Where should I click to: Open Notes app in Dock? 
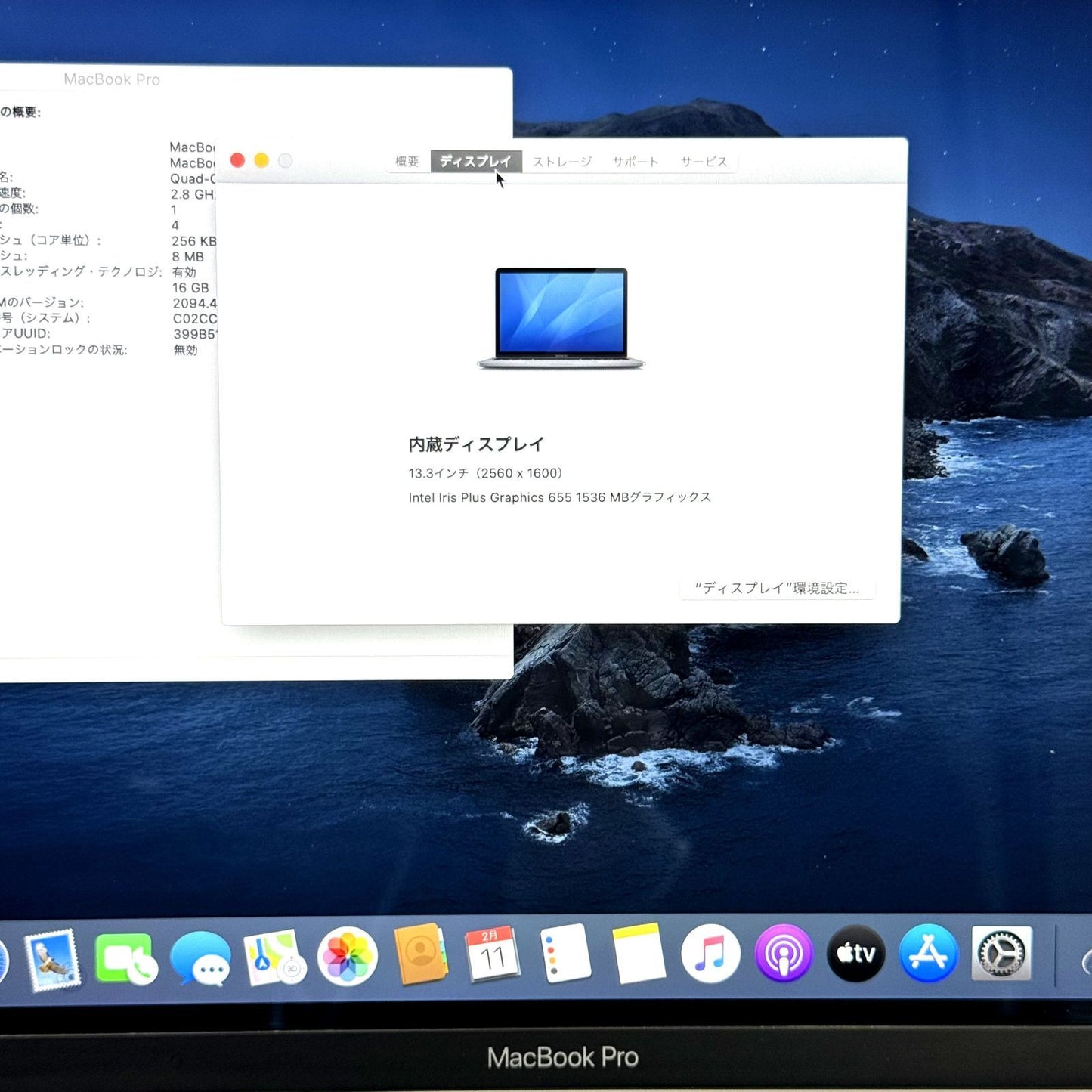point(639,953)
